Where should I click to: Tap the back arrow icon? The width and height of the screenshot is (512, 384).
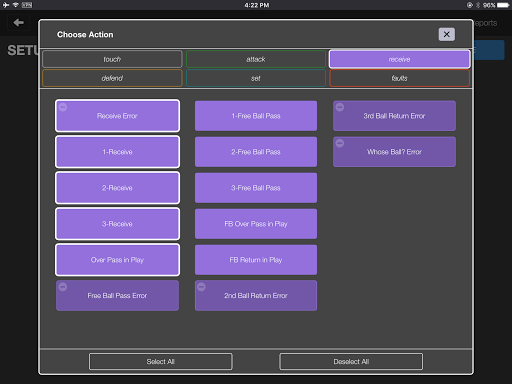coord(18,23)
